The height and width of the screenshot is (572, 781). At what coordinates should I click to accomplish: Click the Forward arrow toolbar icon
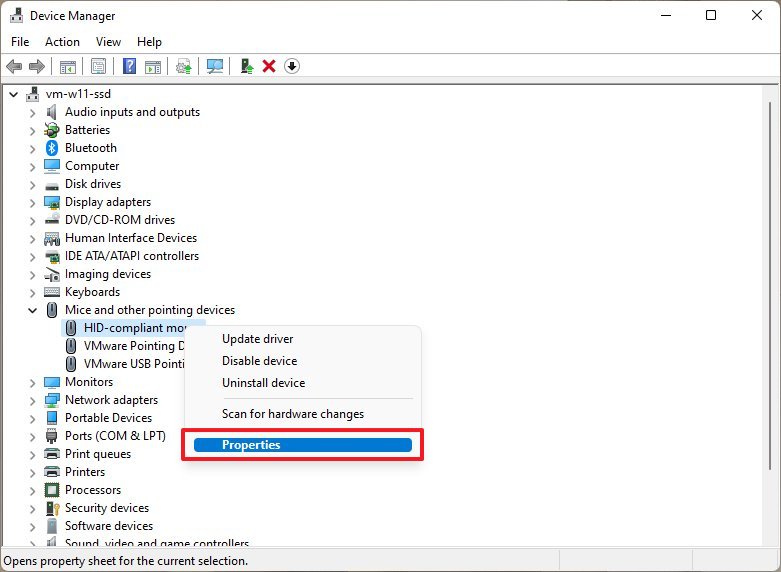pyautogui.click(x=37, y=66)
